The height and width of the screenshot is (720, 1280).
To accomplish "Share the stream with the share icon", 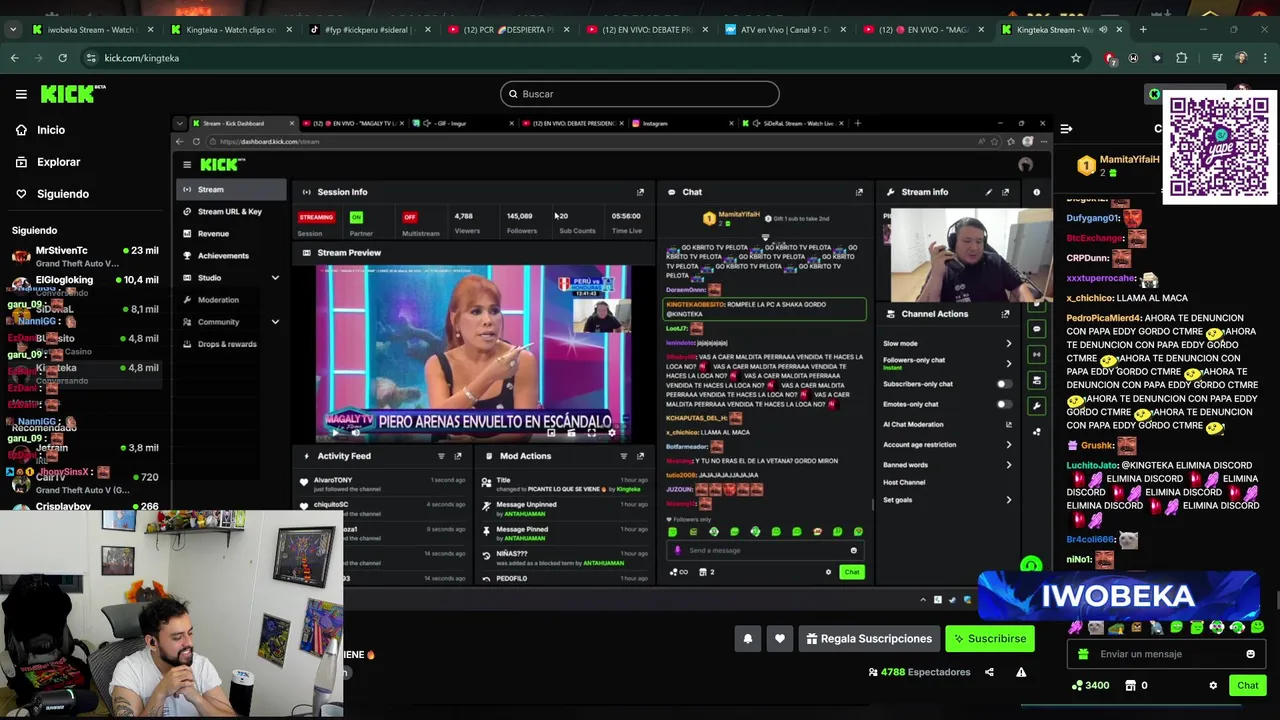I will (989, 672).
